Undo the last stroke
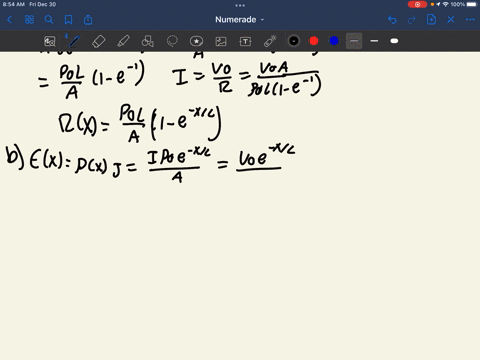 [x=392, y=20]
